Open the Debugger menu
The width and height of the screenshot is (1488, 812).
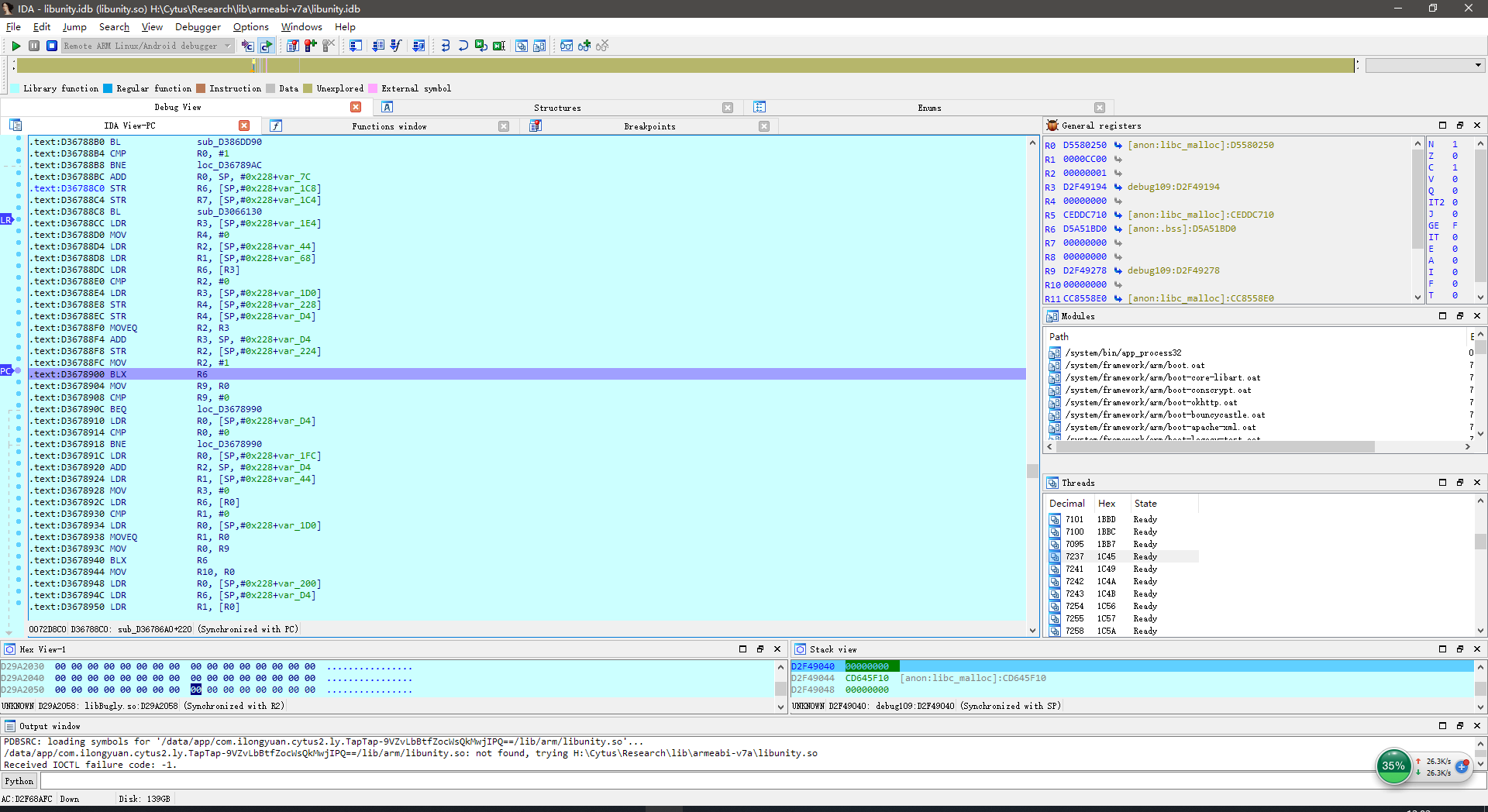198,27
